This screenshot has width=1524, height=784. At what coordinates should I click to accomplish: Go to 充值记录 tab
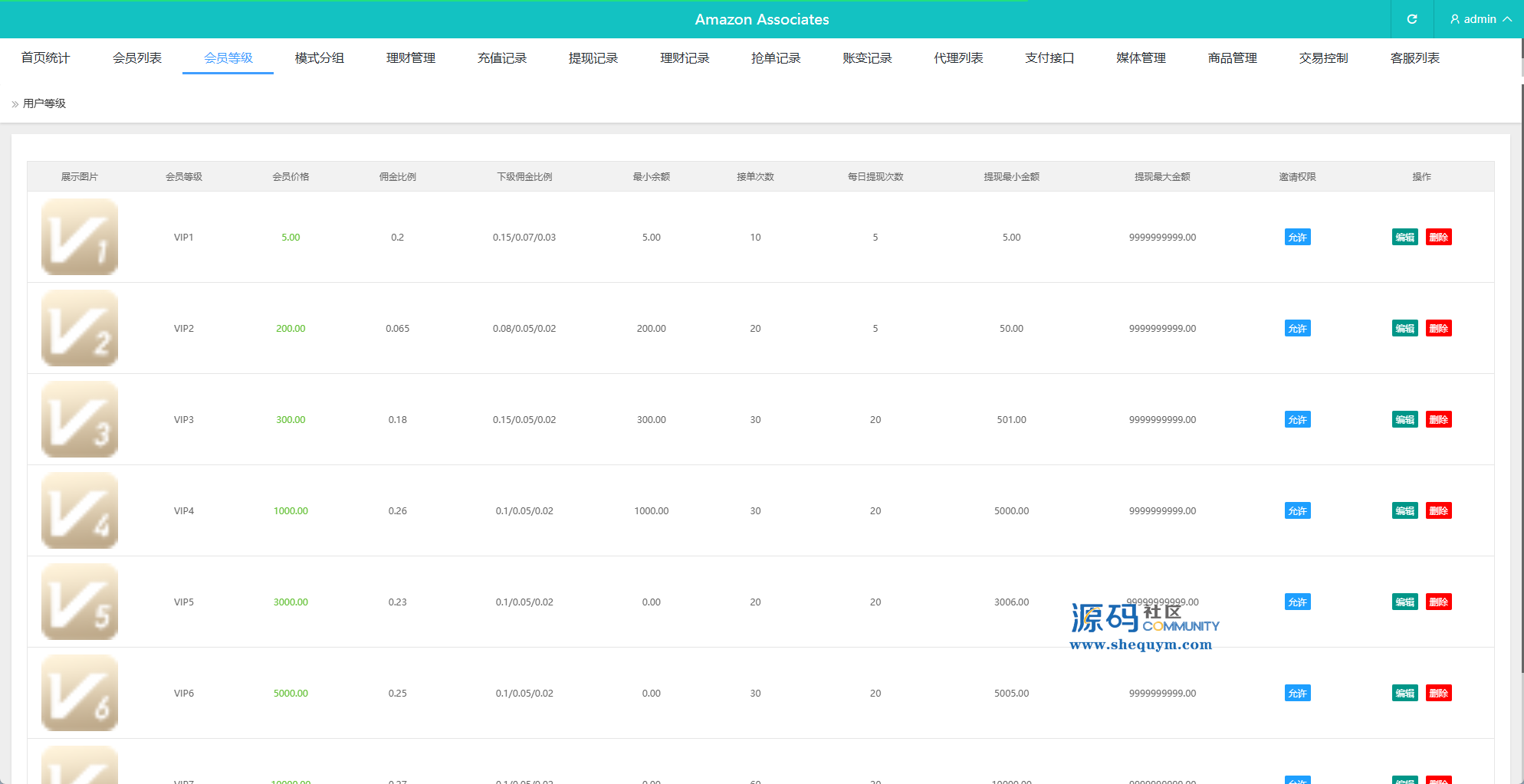coord(502,58)
